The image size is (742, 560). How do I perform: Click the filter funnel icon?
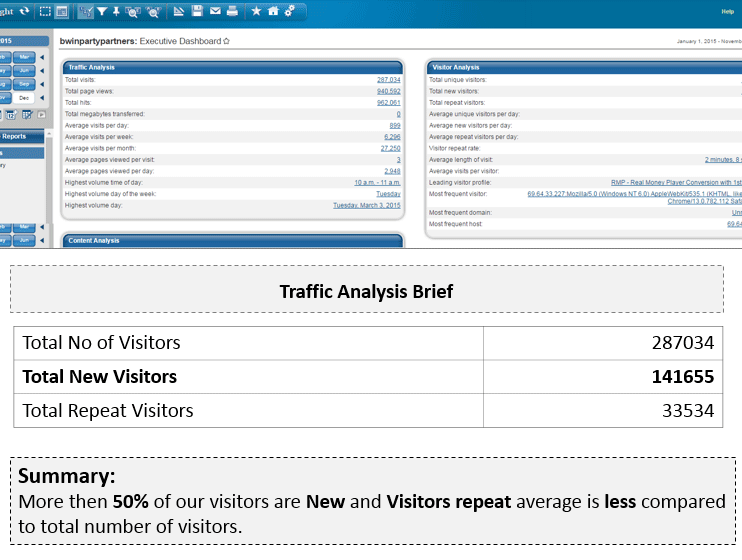point(101,11)
